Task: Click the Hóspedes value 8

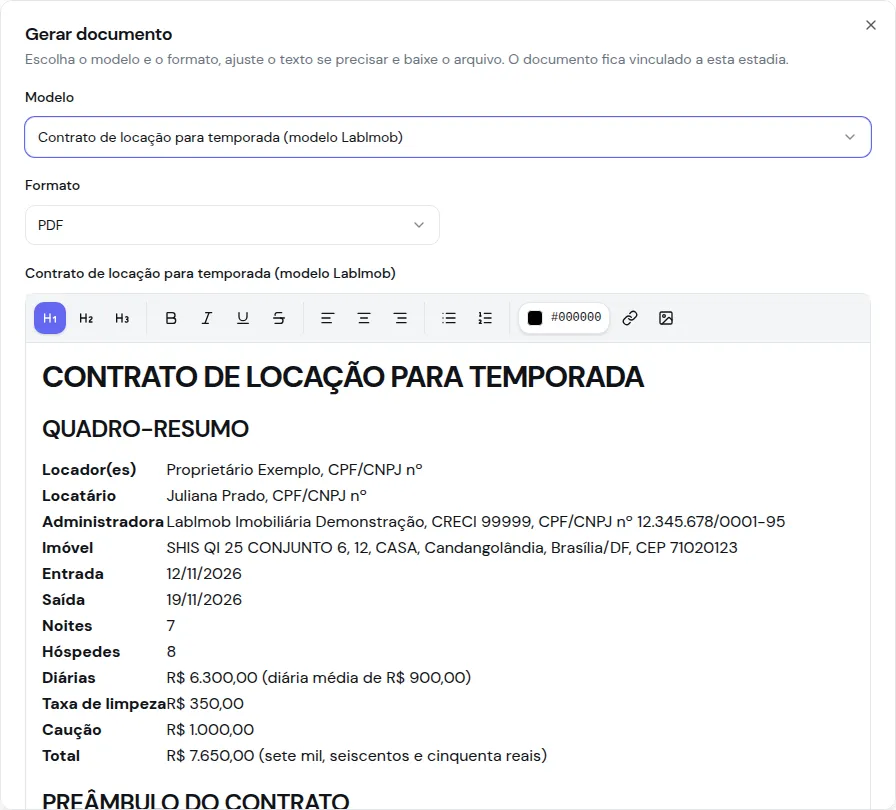Action: click(x=171, y=652)
